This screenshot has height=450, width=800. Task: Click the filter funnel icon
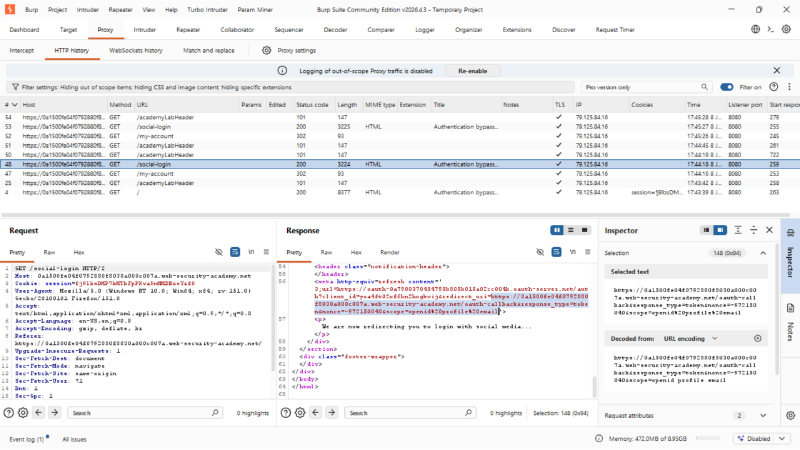pyautogui.click(x=15, y=87)
